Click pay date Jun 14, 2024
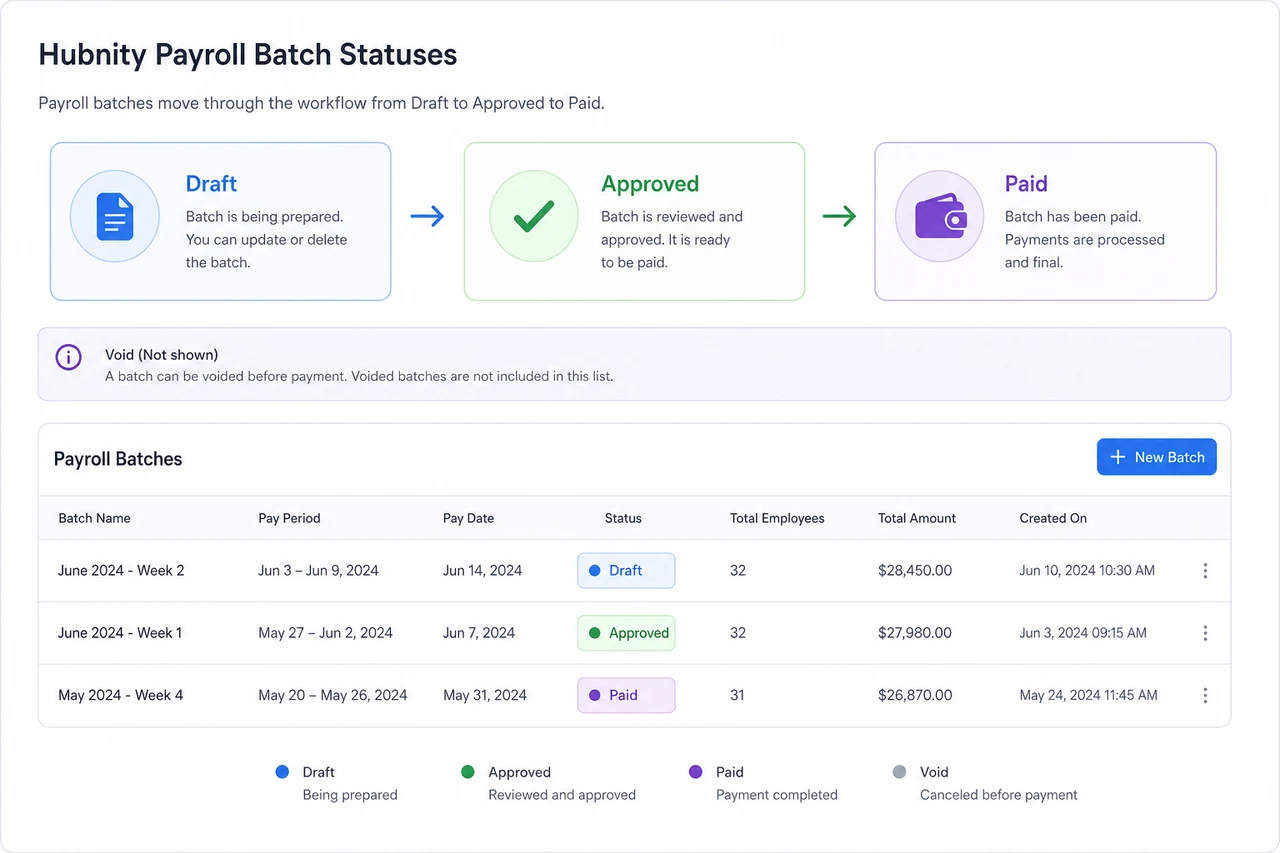 [x=483, y=571]
